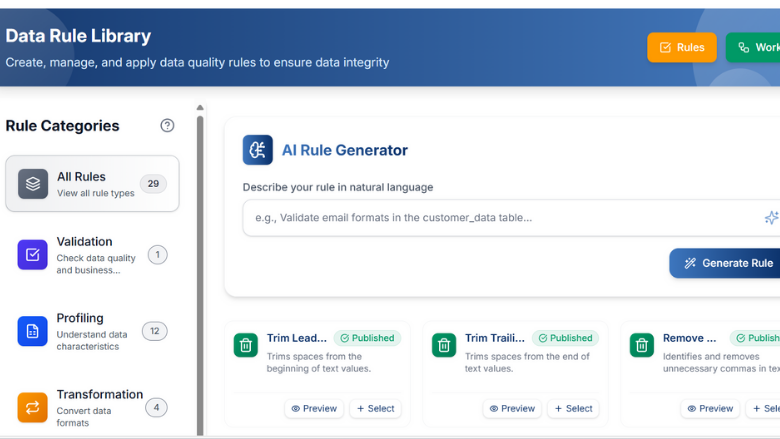This screenshot has width=780, height=439.
Task: Click the Profiling category document icon
Action: click(32, 331)
